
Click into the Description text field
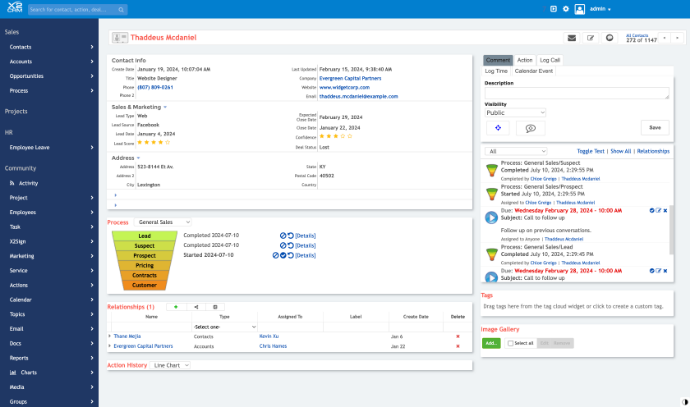576,93
